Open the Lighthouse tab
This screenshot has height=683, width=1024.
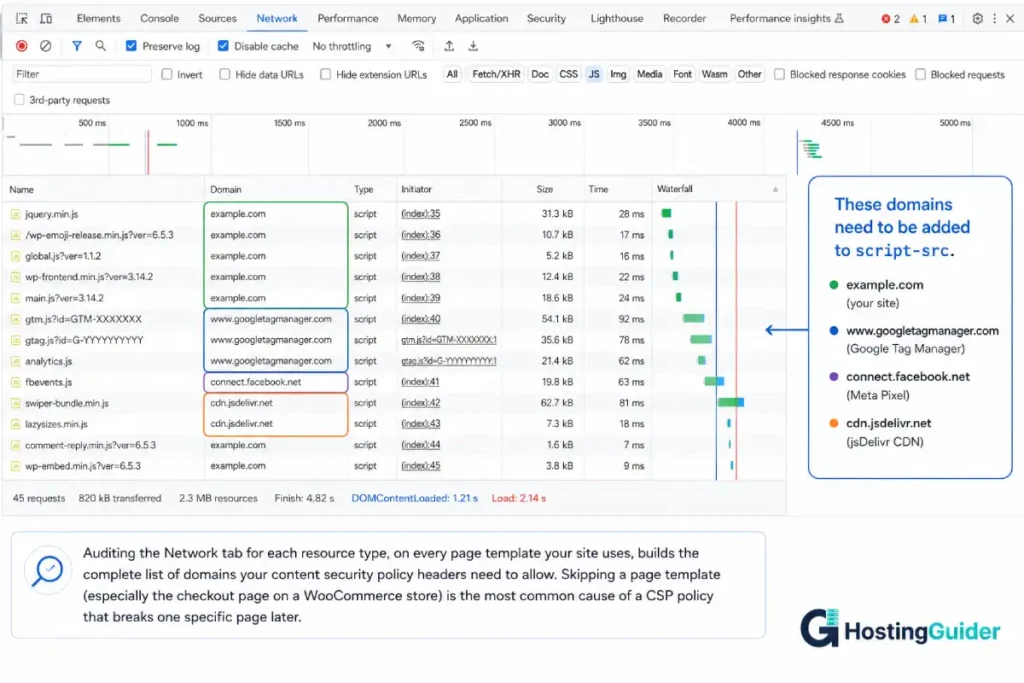pos(616,18)
